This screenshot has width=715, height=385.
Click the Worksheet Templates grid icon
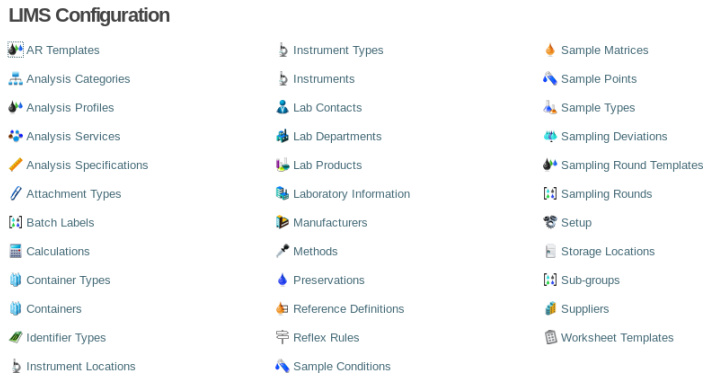click(550, 337)
